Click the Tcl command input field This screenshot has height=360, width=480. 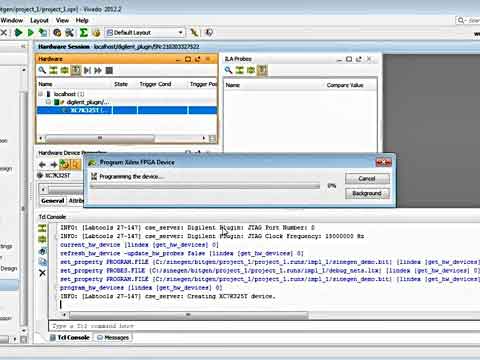[x=263, y=326]
